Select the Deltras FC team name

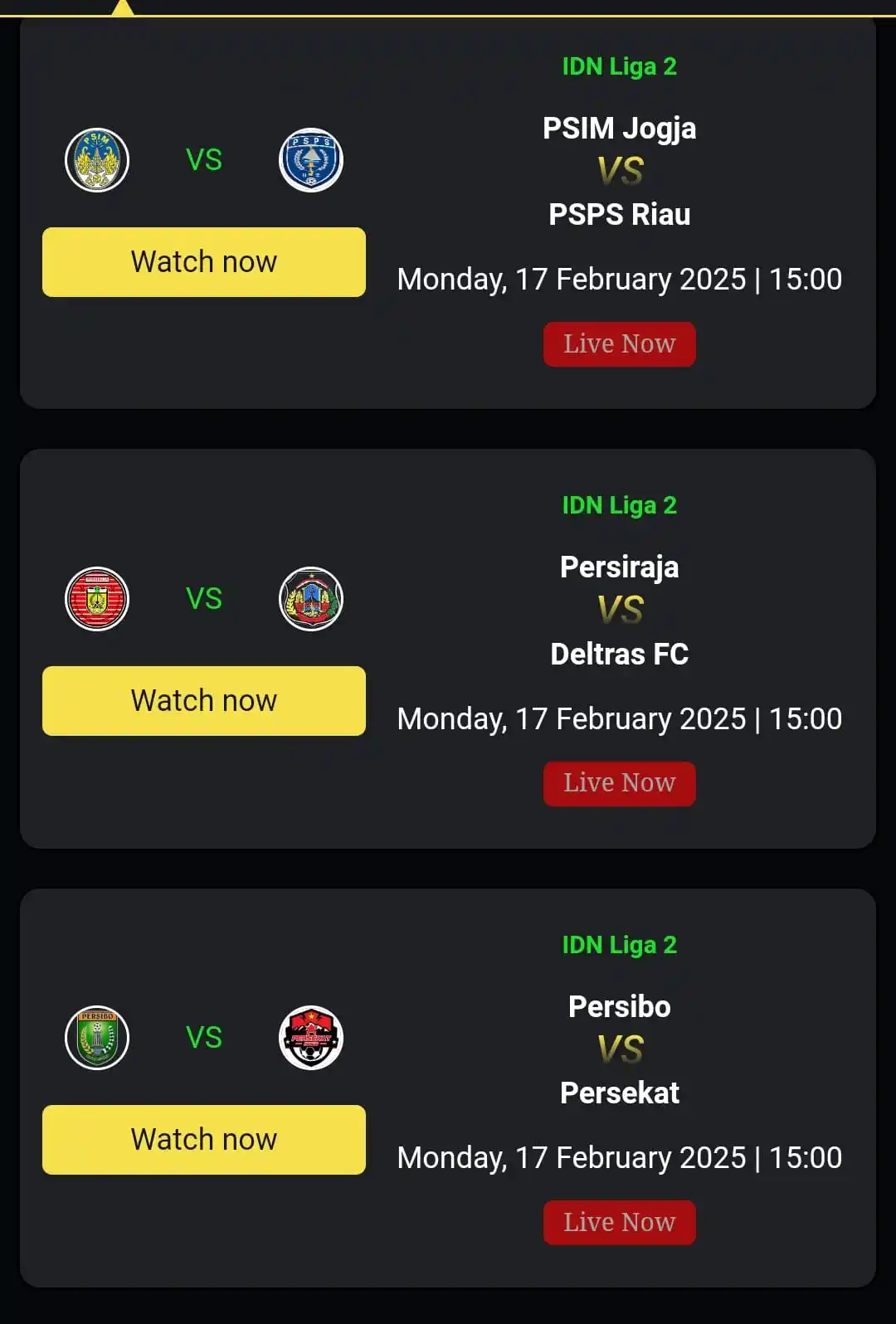click(x=620, y=654)
